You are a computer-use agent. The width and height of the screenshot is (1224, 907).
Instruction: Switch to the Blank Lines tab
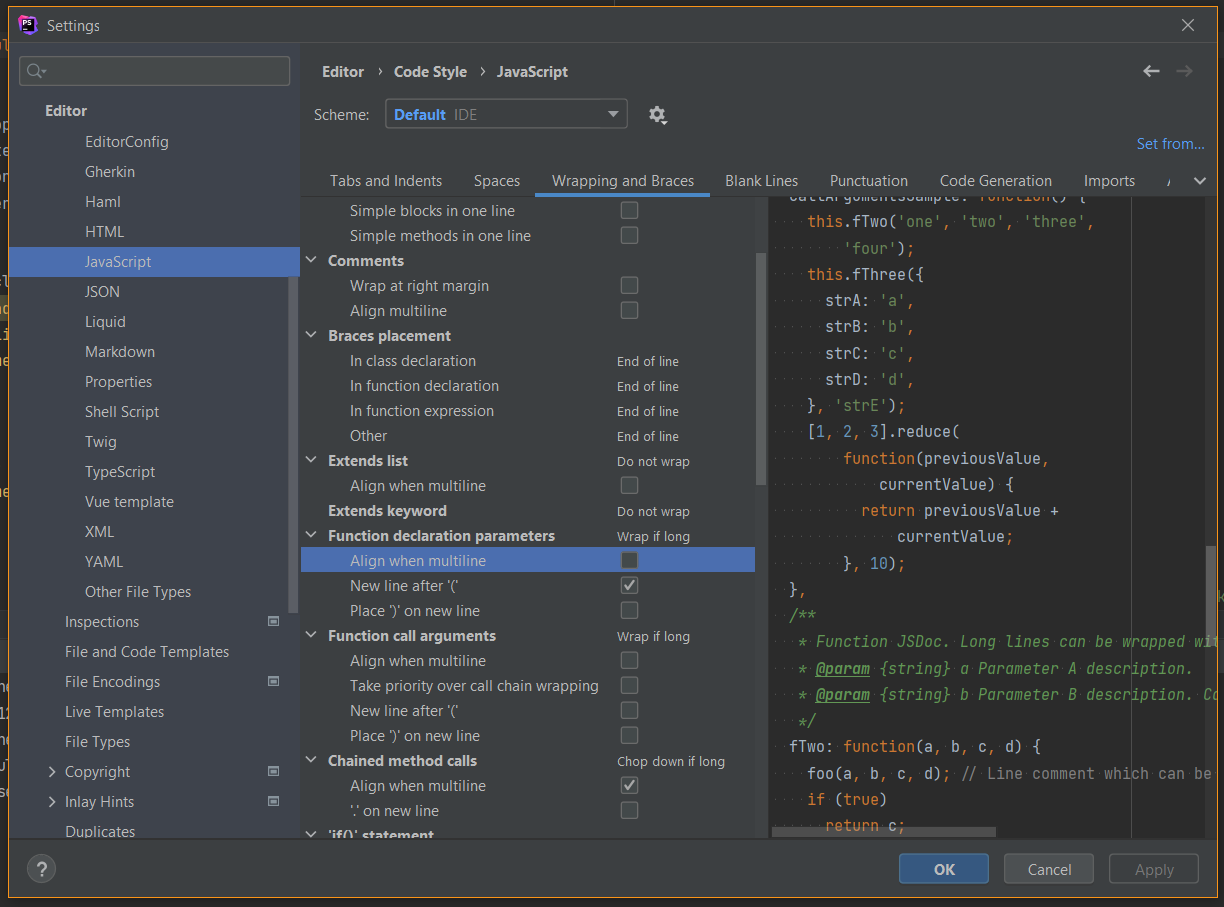coord(761,181)
